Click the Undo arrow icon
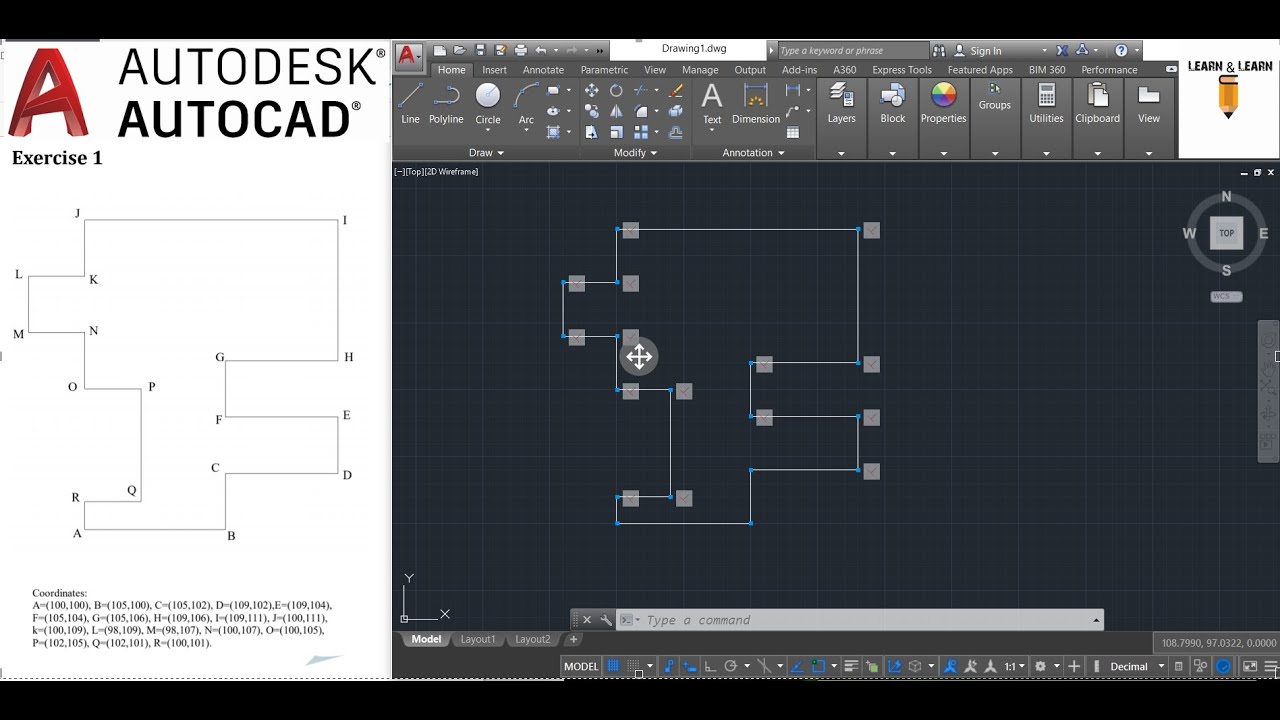The image size is (1280, 720). [541, 50]
